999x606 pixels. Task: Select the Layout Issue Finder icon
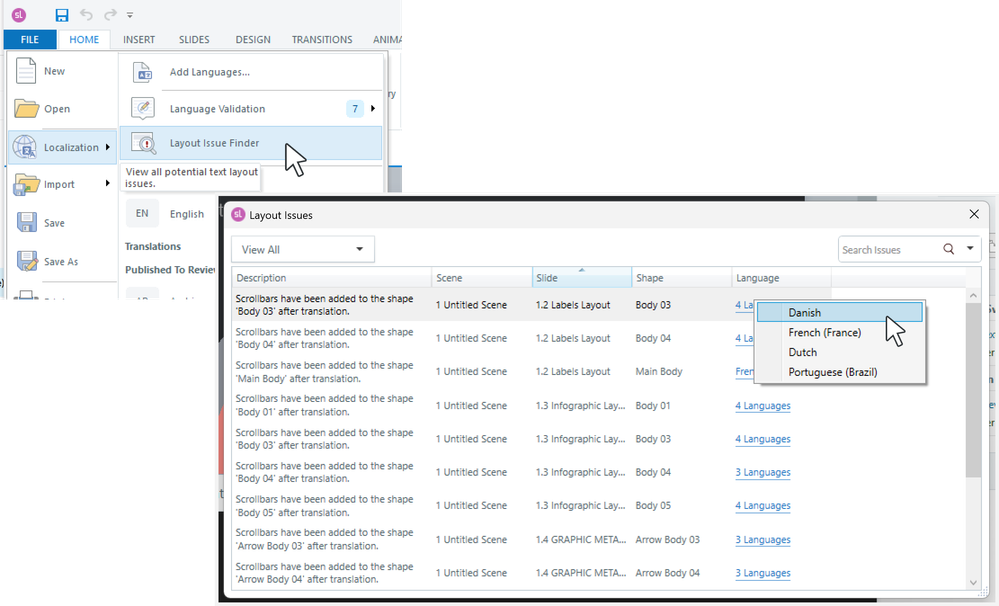tap(142, 142)
